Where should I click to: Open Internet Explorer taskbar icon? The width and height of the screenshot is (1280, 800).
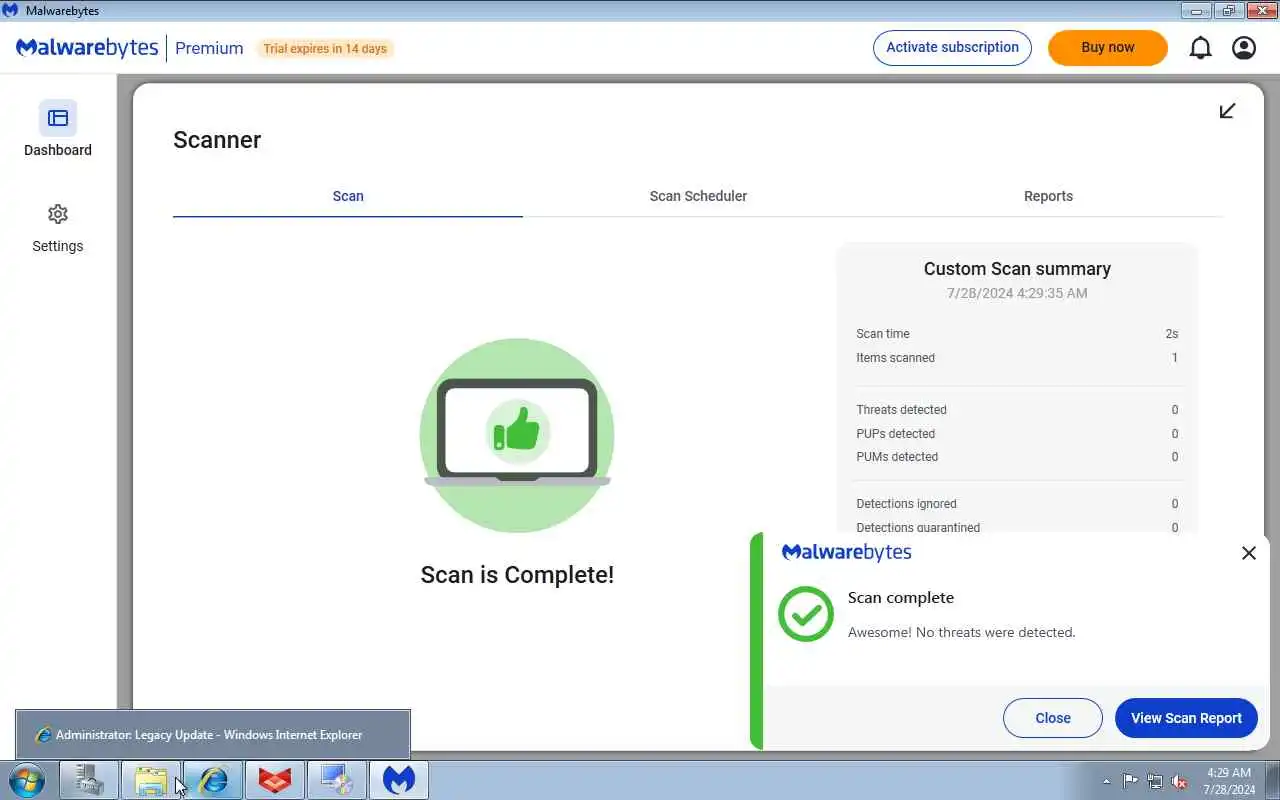pyautogui.click(x=213, y=780)
